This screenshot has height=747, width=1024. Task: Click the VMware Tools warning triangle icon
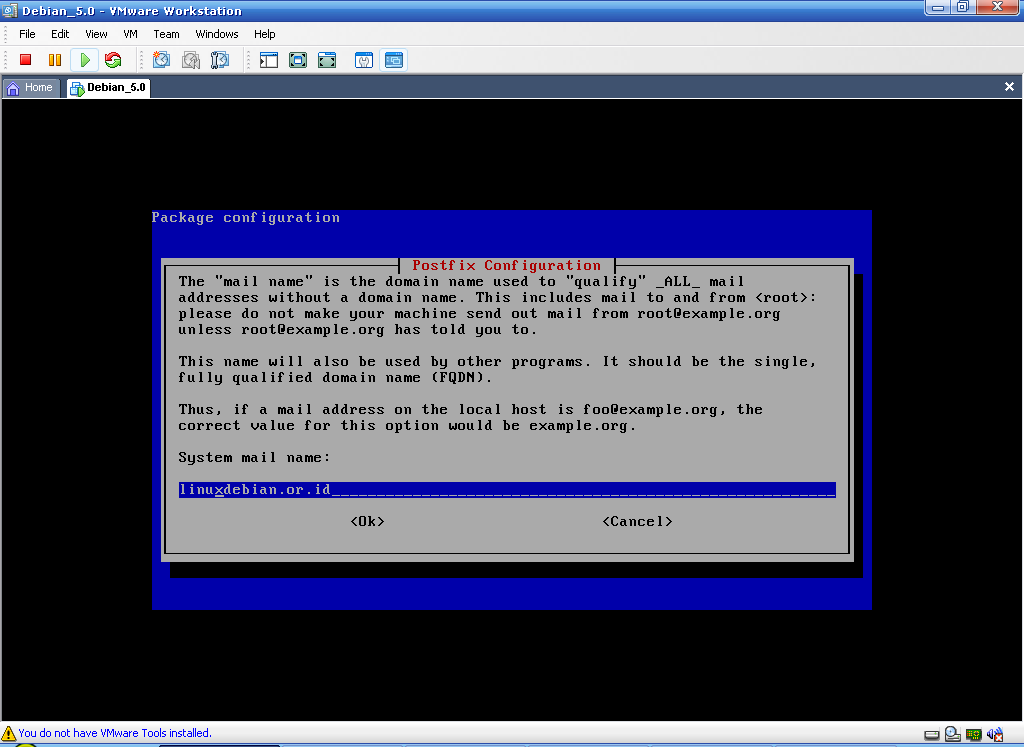[8, 733]
